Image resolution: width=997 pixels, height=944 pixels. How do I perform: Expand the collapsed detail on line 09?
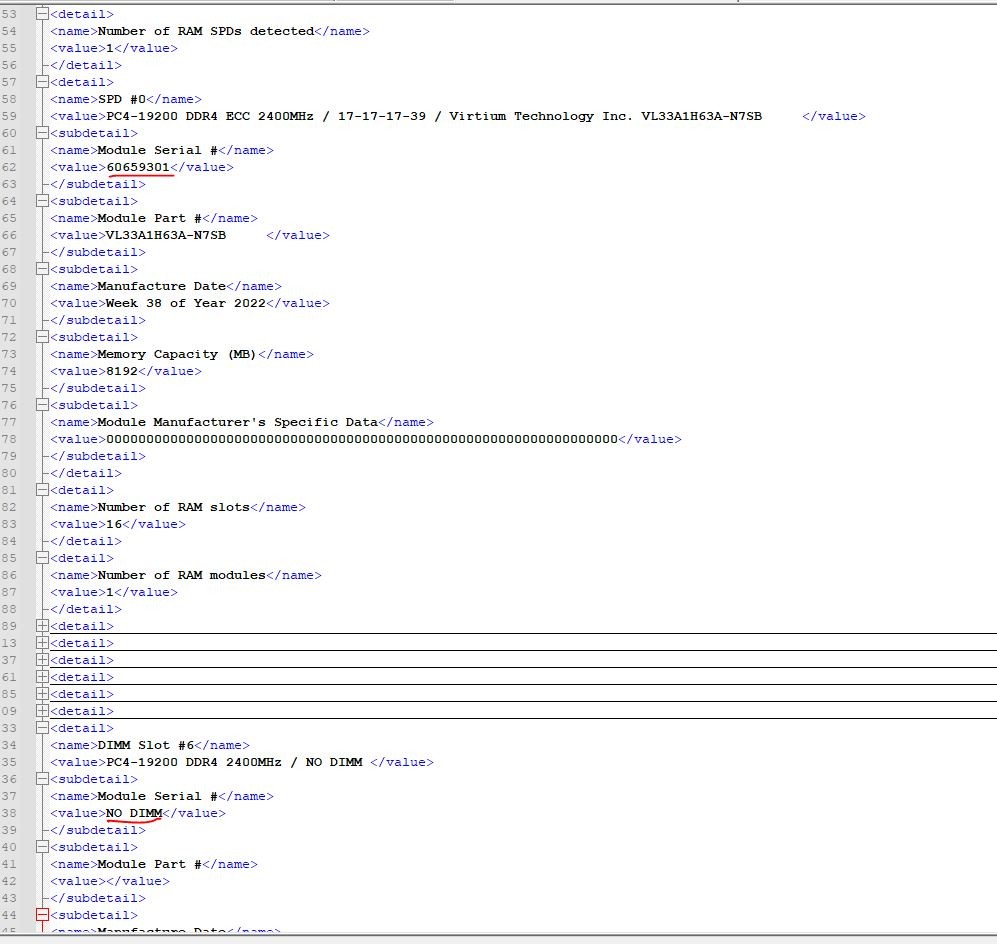[x=43, y=711]
